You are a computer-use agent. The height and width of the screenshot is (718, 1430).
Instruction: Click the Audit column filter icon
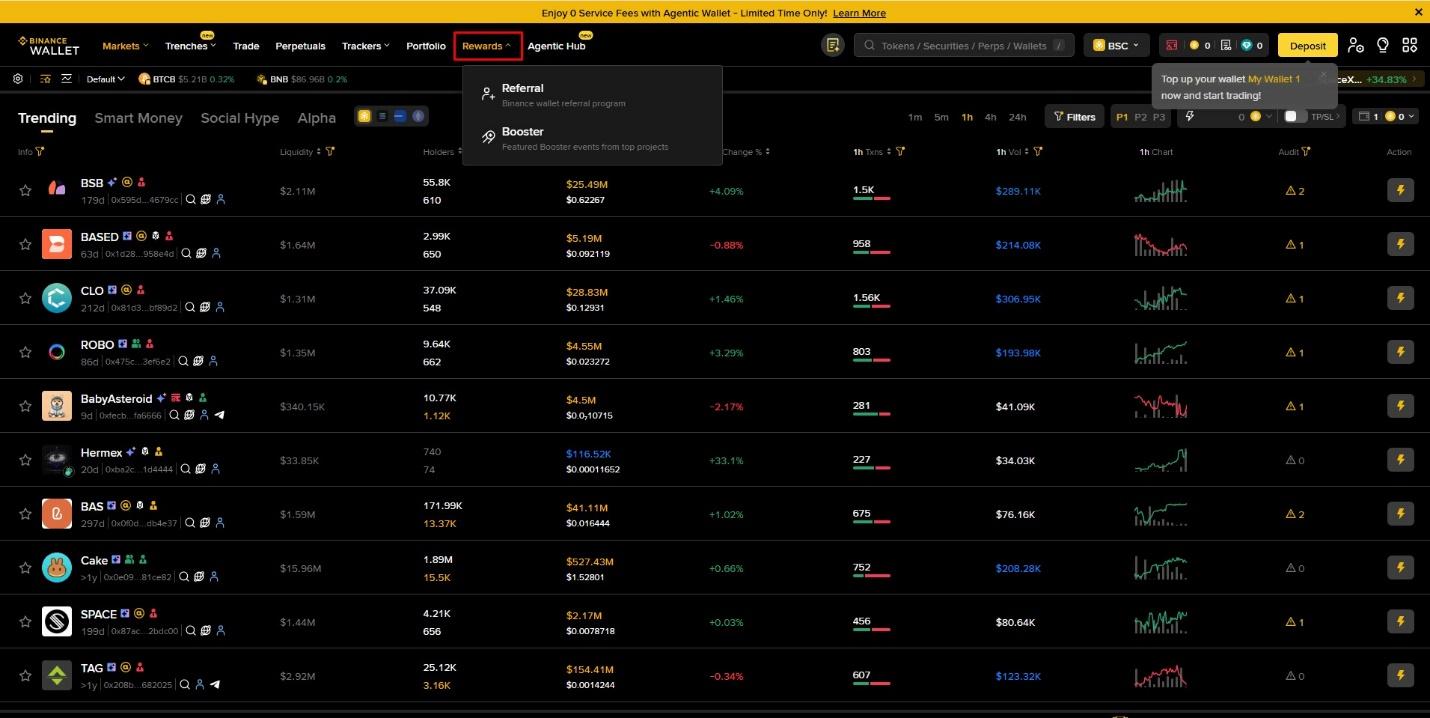pos(1306,152)
